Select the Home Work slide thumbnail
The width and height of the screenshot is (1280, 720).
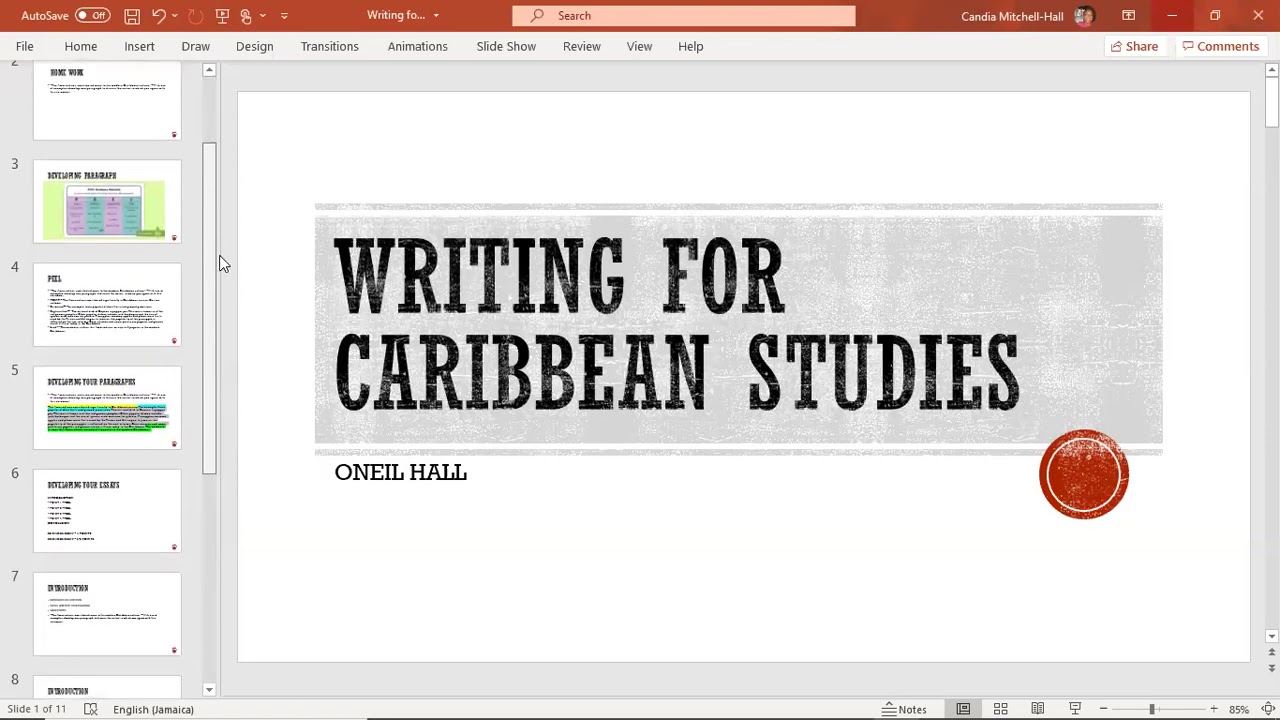coord(107,100)
